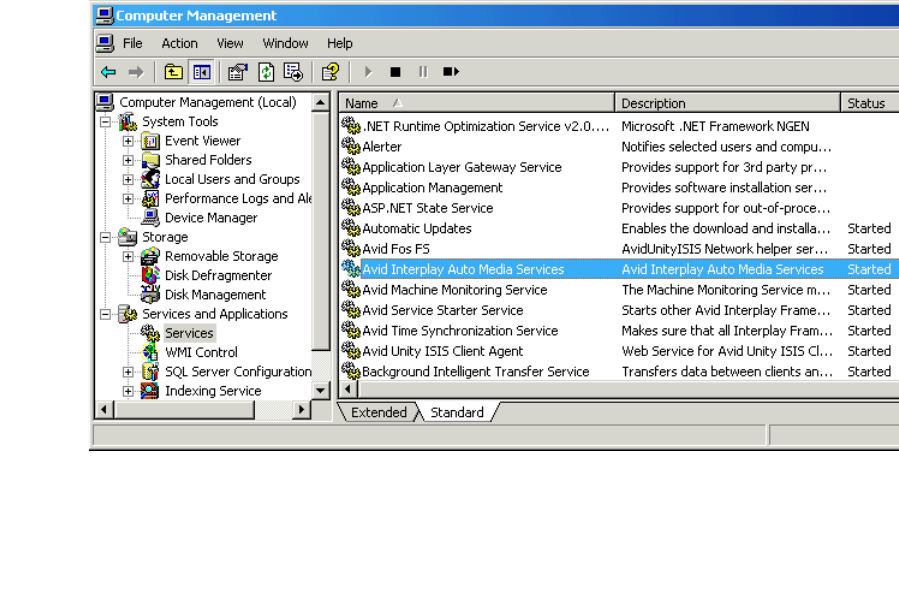Click the Alerter service gear icon
Screen dimensions: 899x589
click(x=350, y=146)
